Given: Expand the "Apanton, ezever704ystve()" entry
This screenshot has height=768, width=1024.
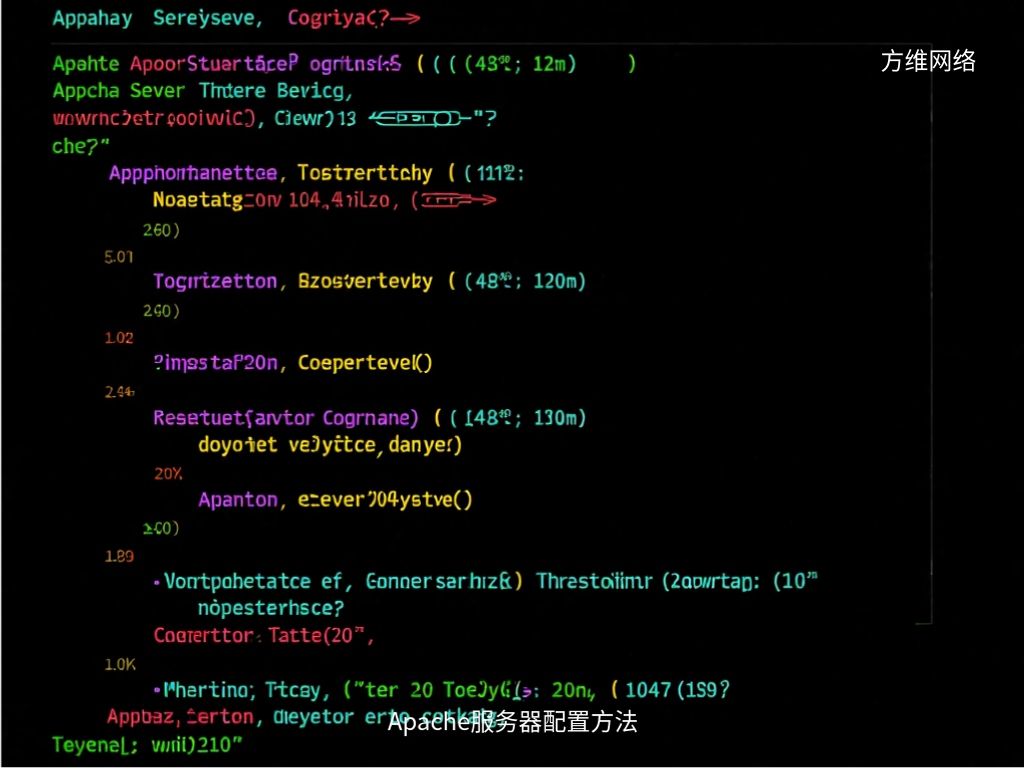Looking at the screenshot, I should point(339,499).
